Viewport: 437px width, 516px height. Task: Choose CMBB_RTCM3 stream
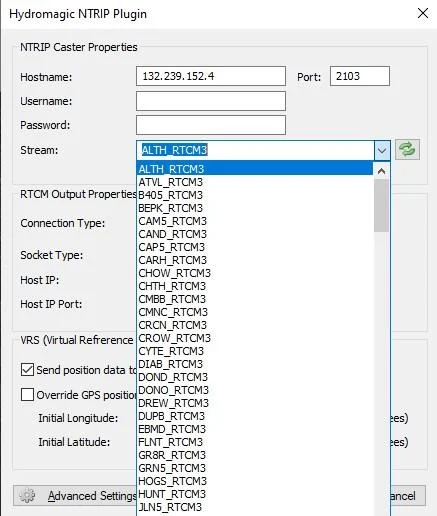pos(255,299)
